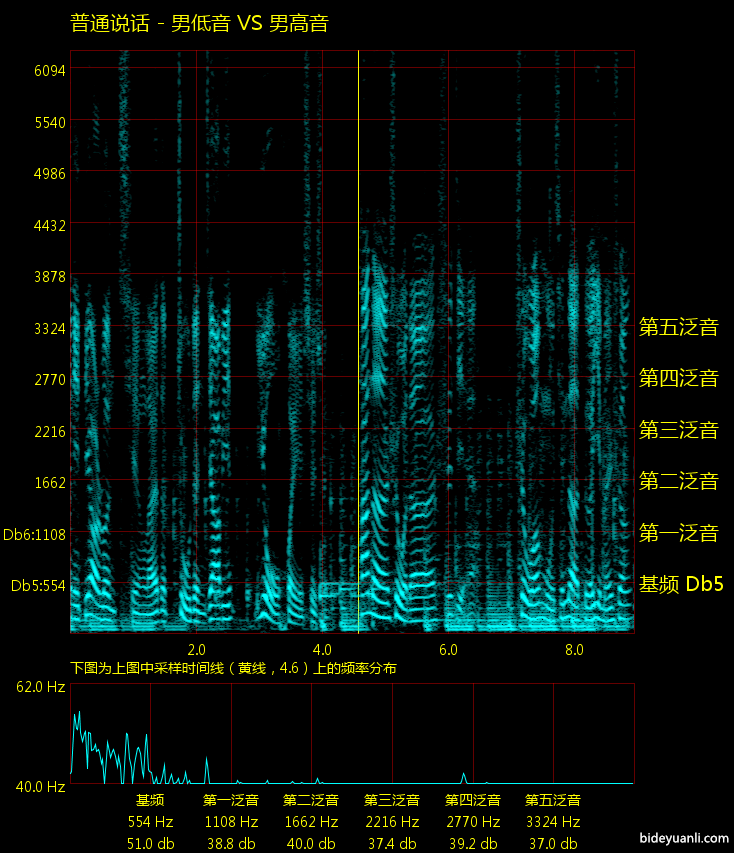This screenshot has width=734, height=853.
Task: Click the bideyuanli.com watermark link
Action: click(681, 836)
